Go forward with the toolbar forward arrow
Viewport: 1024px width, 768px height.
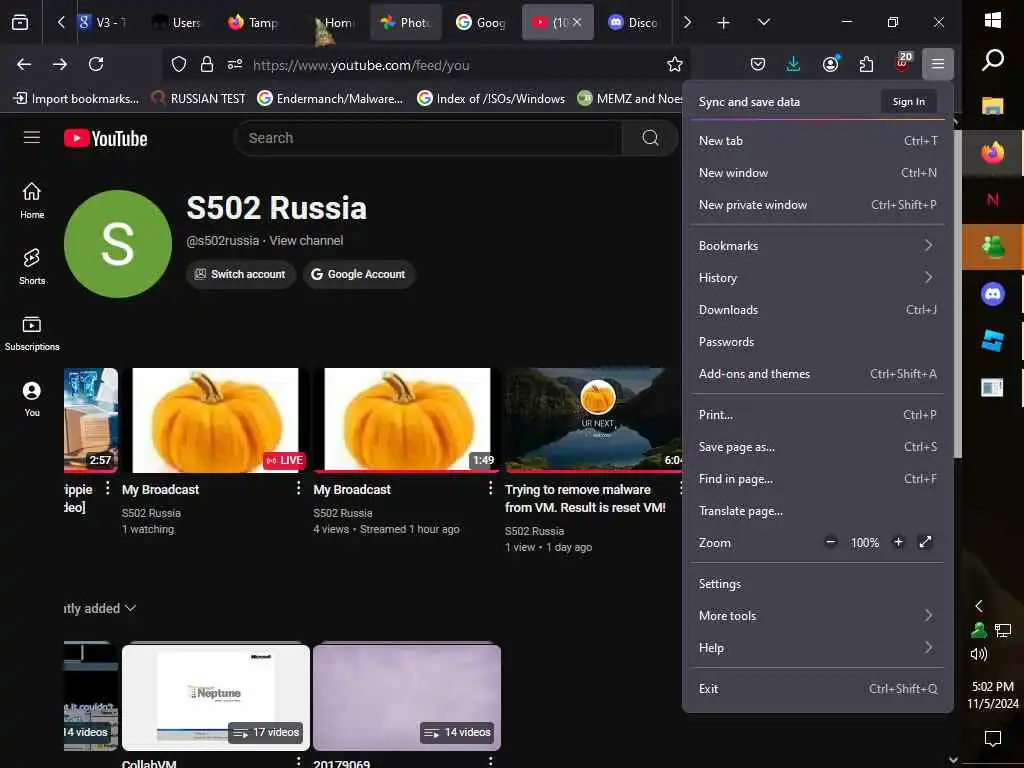click(x=60, y=64)
